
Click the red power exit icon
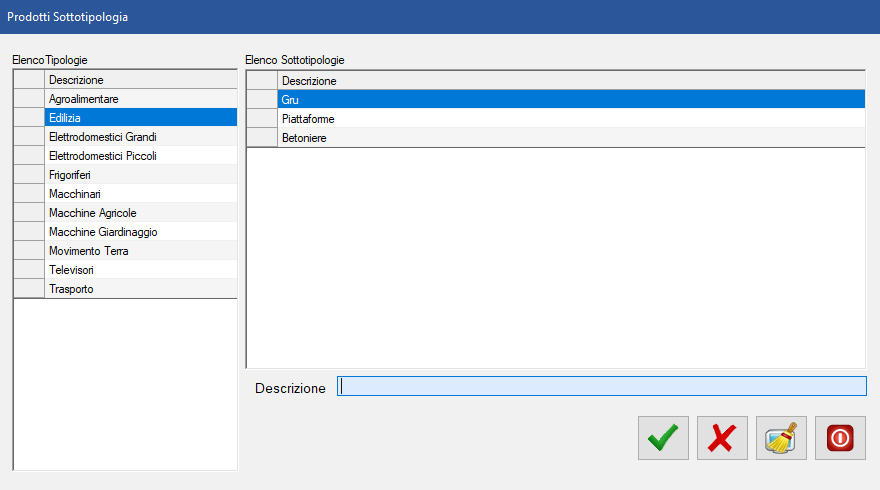[840, 438]
